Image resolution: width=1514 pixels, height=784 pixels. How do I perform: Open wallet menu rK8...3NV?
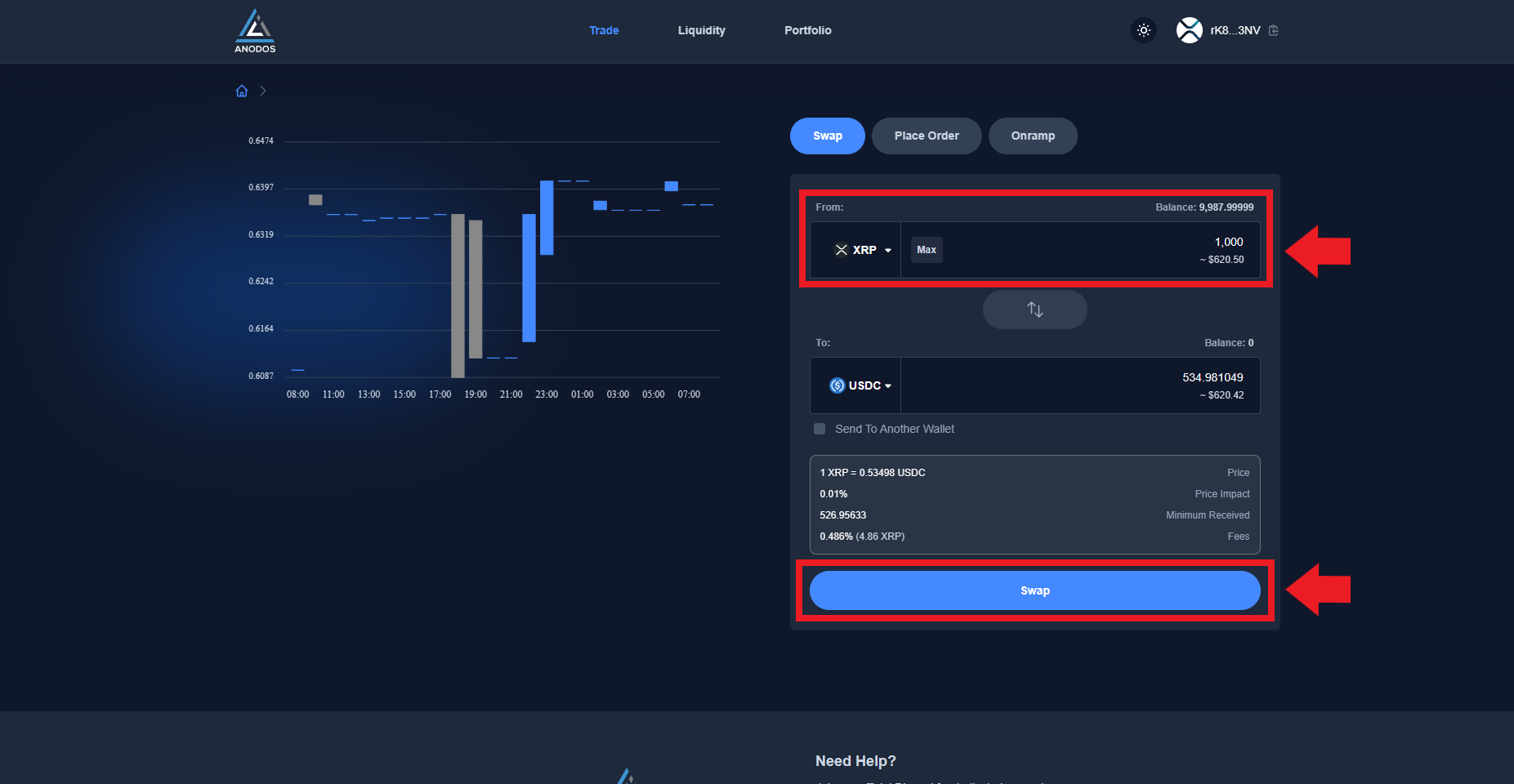1235,30
